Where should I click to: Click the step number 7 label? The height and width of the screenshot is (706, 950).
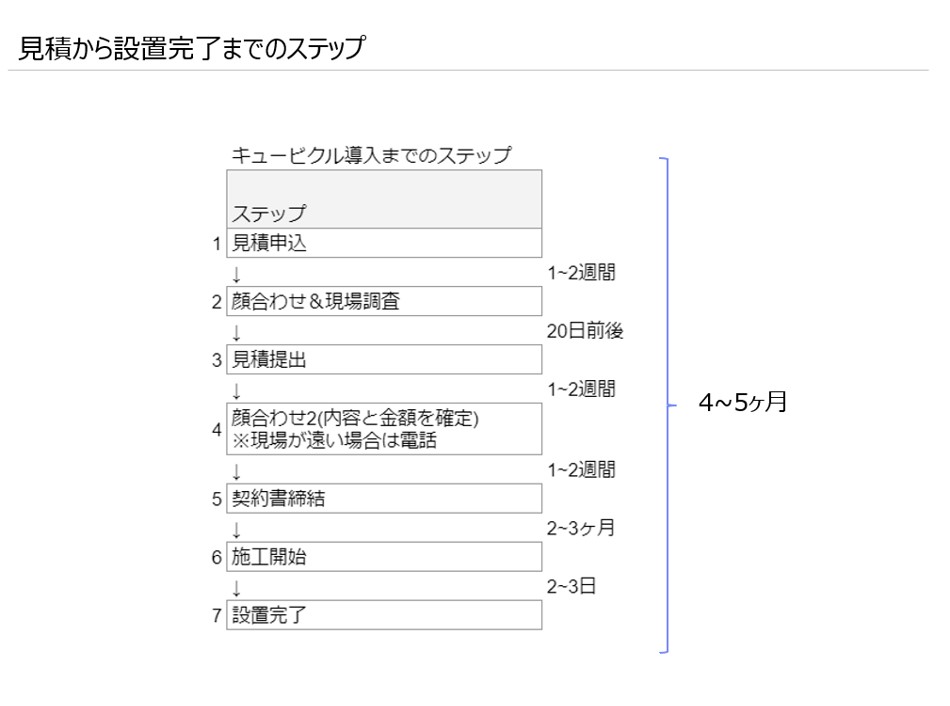pyautogui.click(x=217, y=616)
